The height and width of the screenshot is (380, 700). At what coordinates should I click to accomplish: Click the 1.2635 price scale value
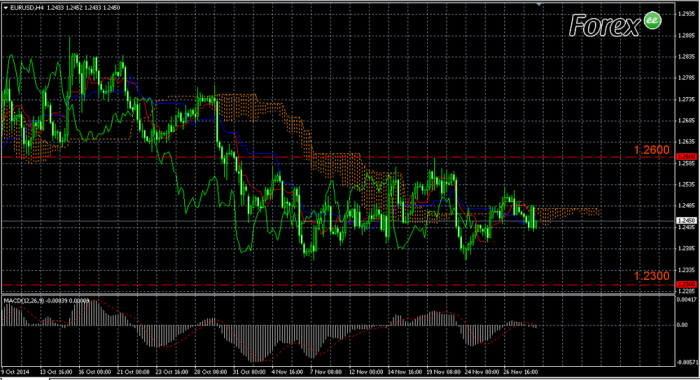[x=686, y=142]
